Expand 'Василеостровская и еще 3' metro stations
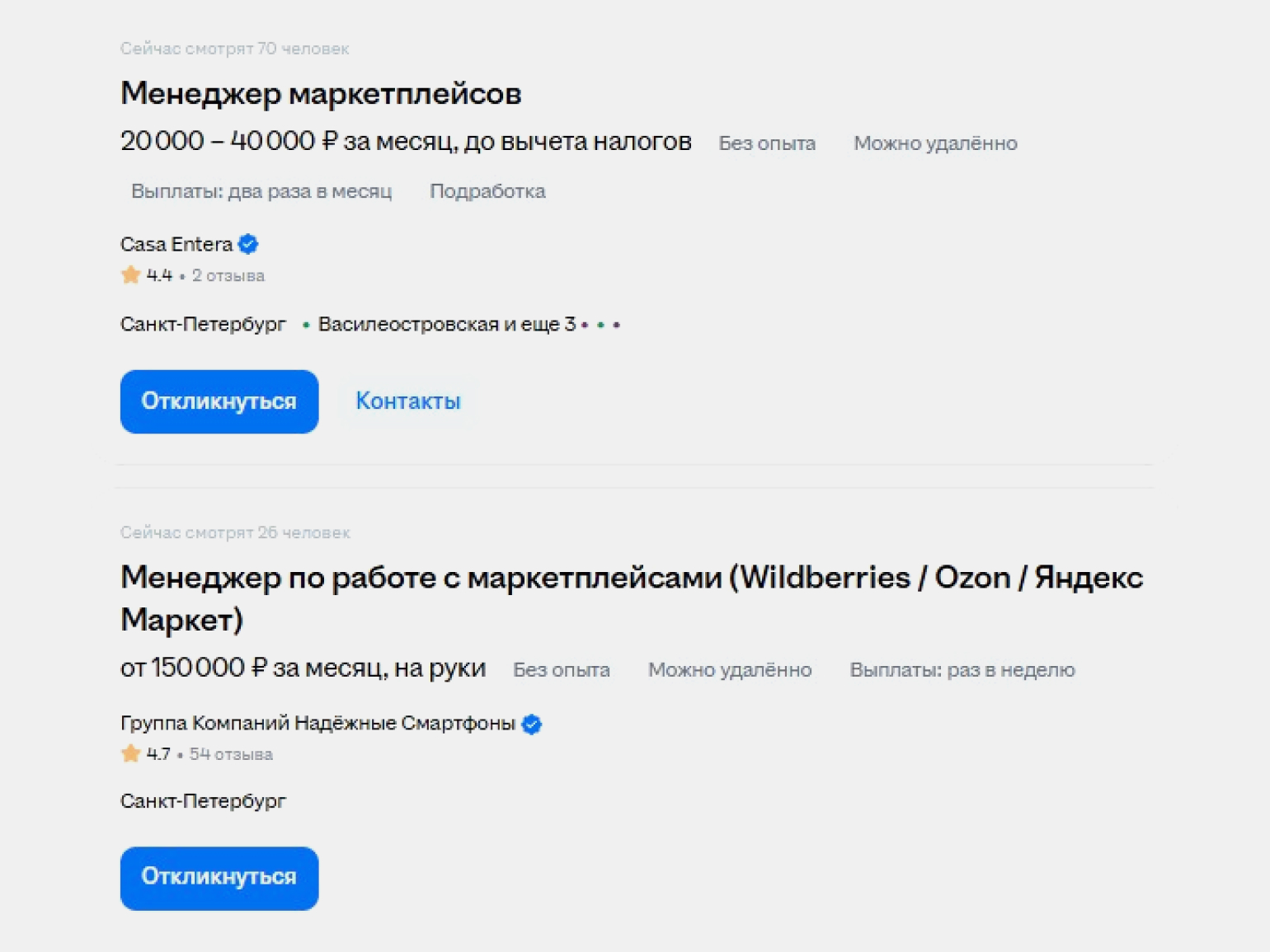 point(446,325)
